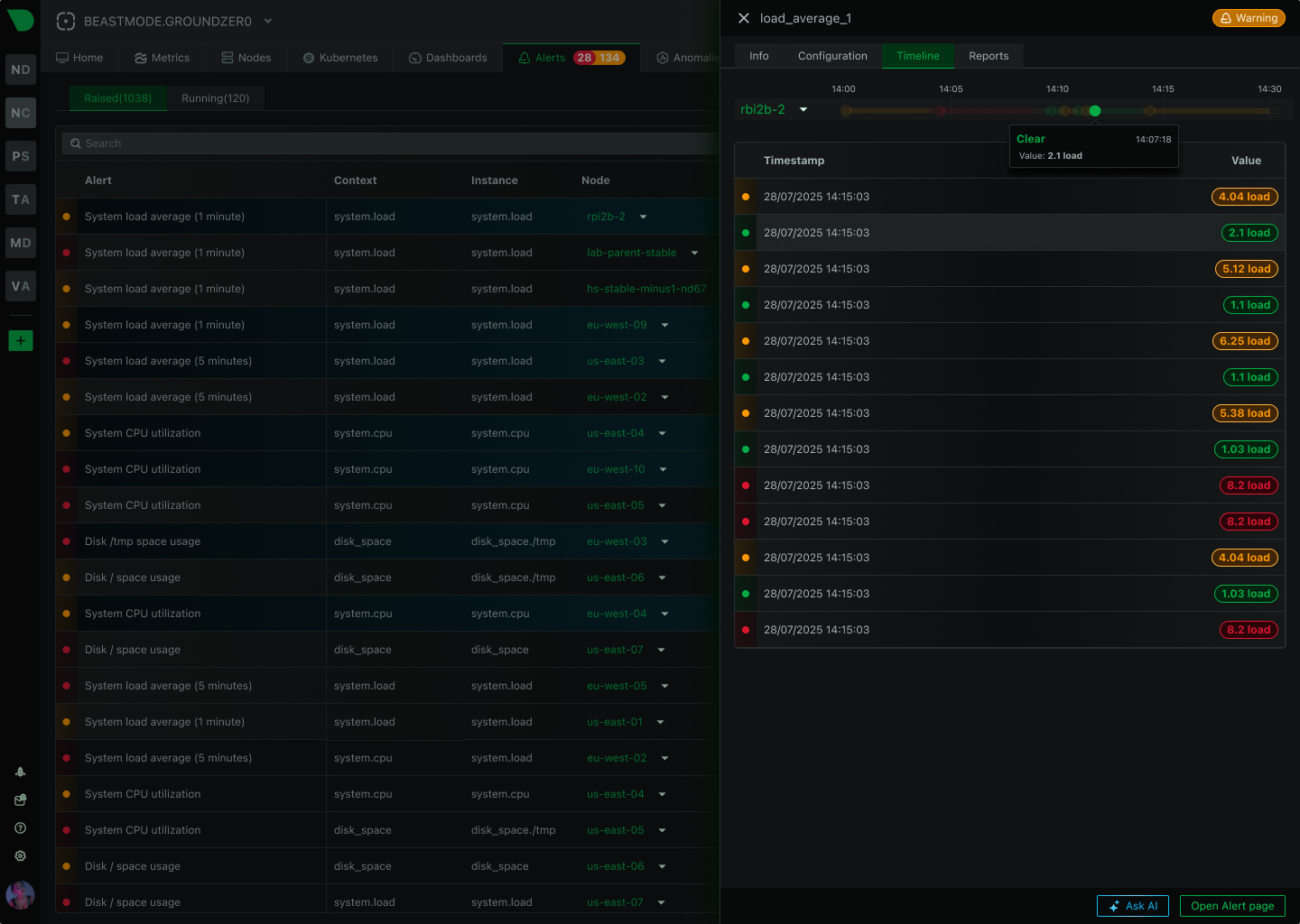The width and height of the screenshot is (1300, 924).
Task: Open the Alert page
Action: (1232, 906)
